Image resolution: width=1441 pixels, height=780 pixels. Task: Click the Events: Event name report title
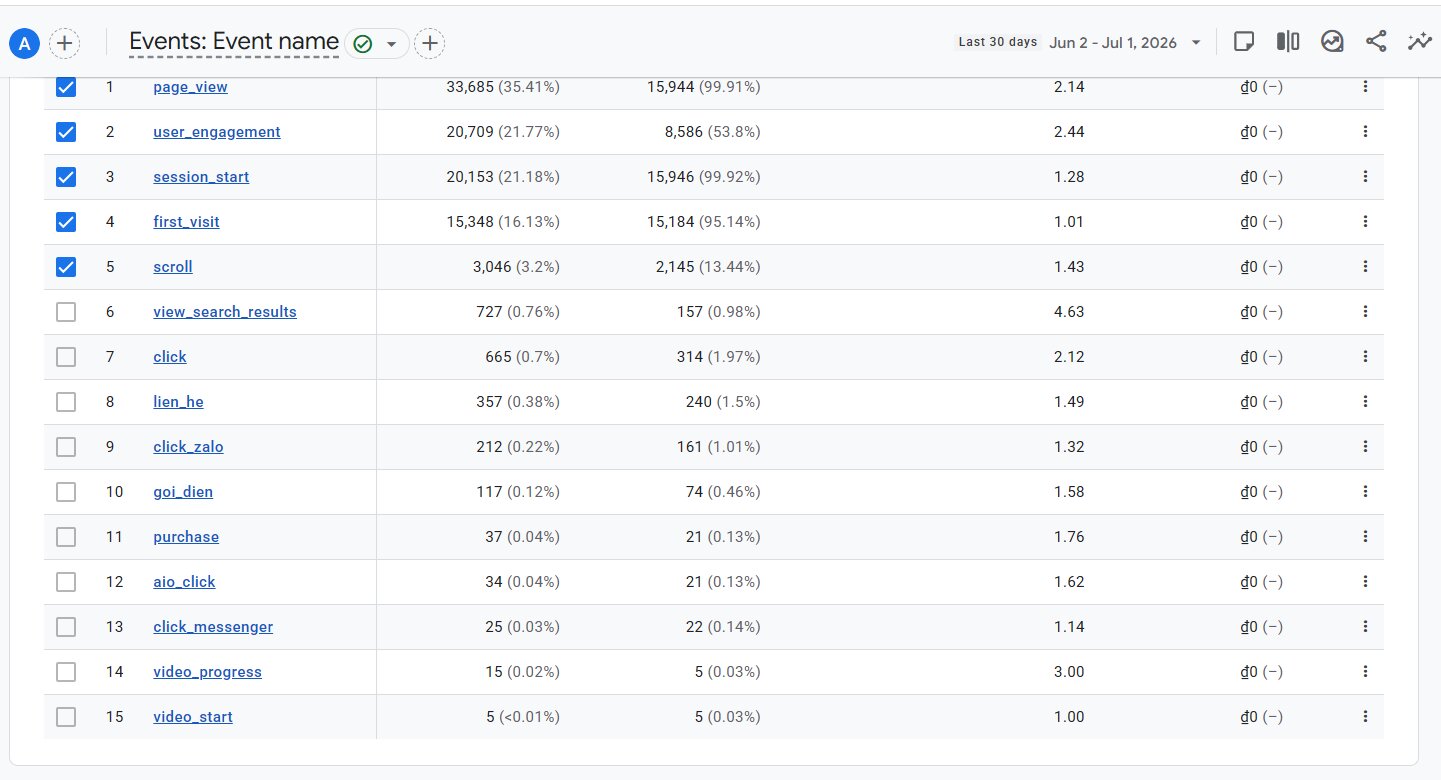pyautogui.click(x=234, y=42)
